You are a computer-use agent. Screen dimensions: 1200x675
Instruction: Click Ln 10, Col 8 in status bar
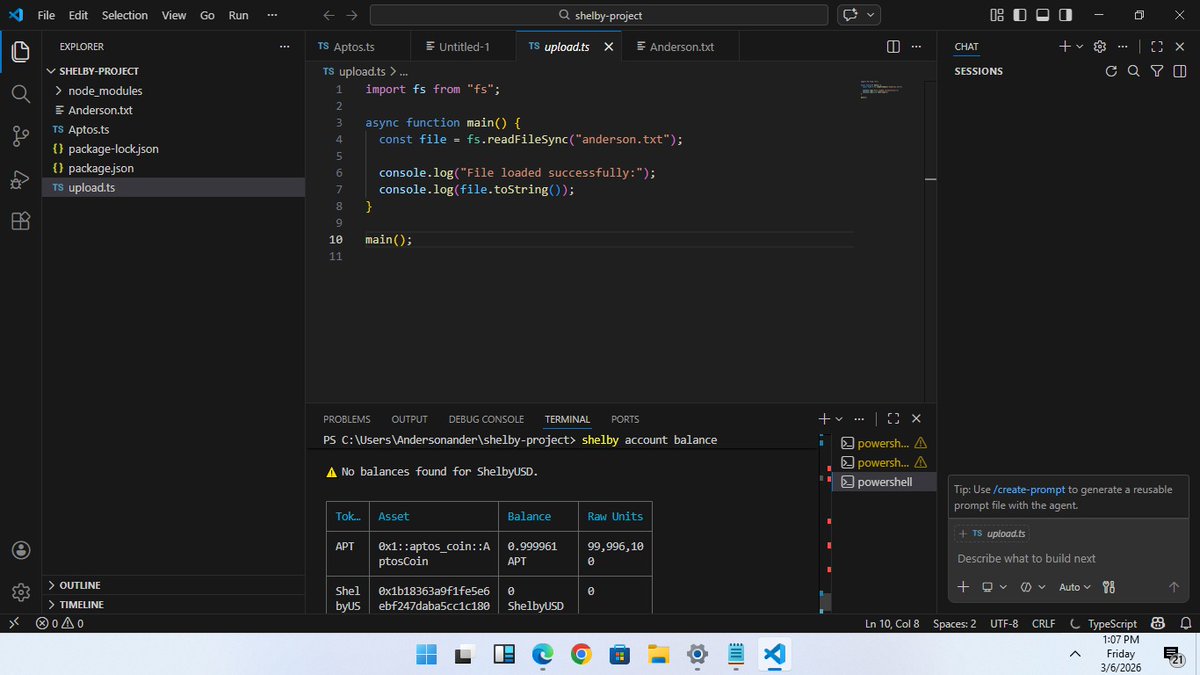[x=892, y=623]
